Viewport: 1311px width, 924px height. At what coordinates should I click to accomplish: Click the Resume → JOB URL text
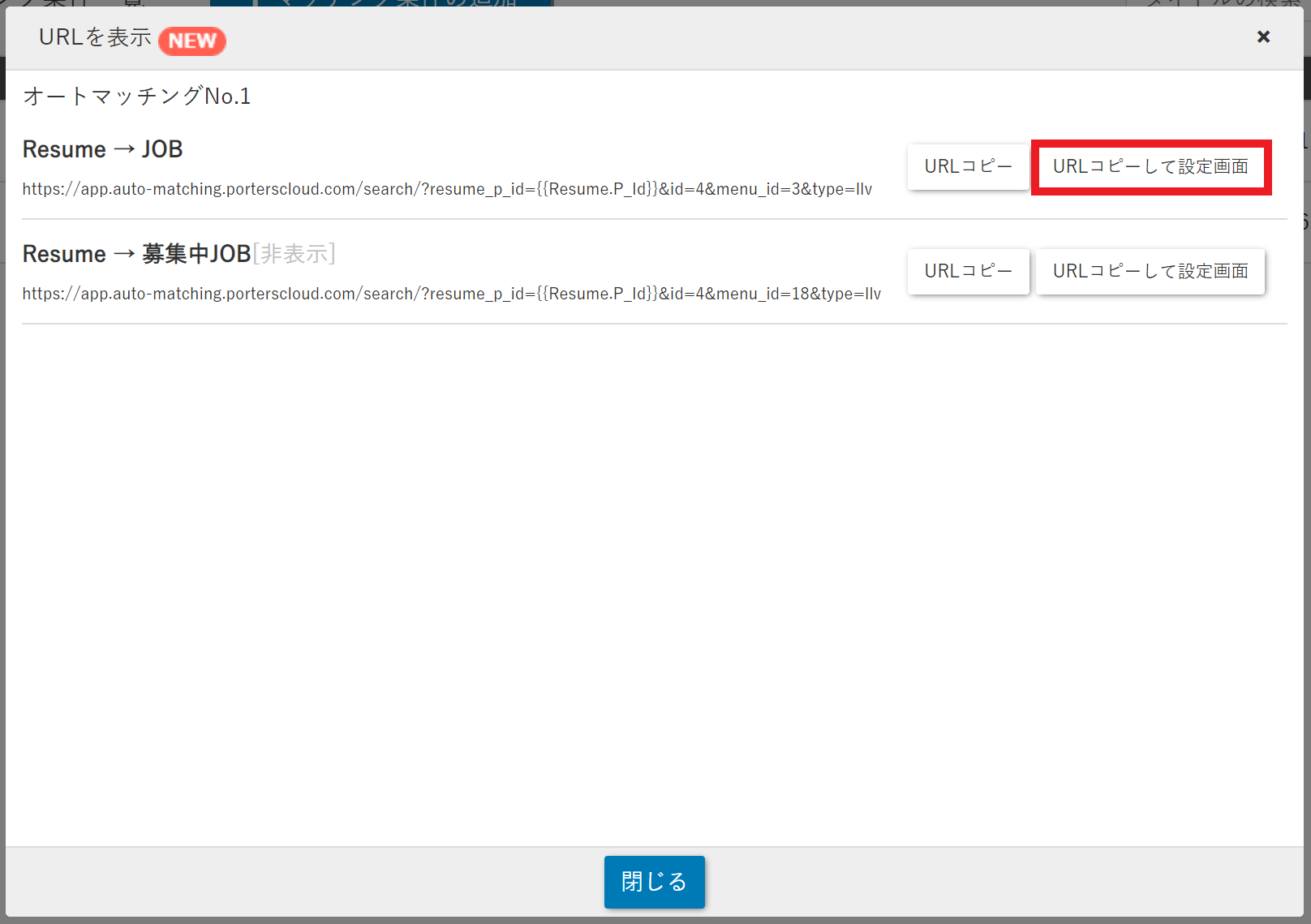click(x=446, y=189)
